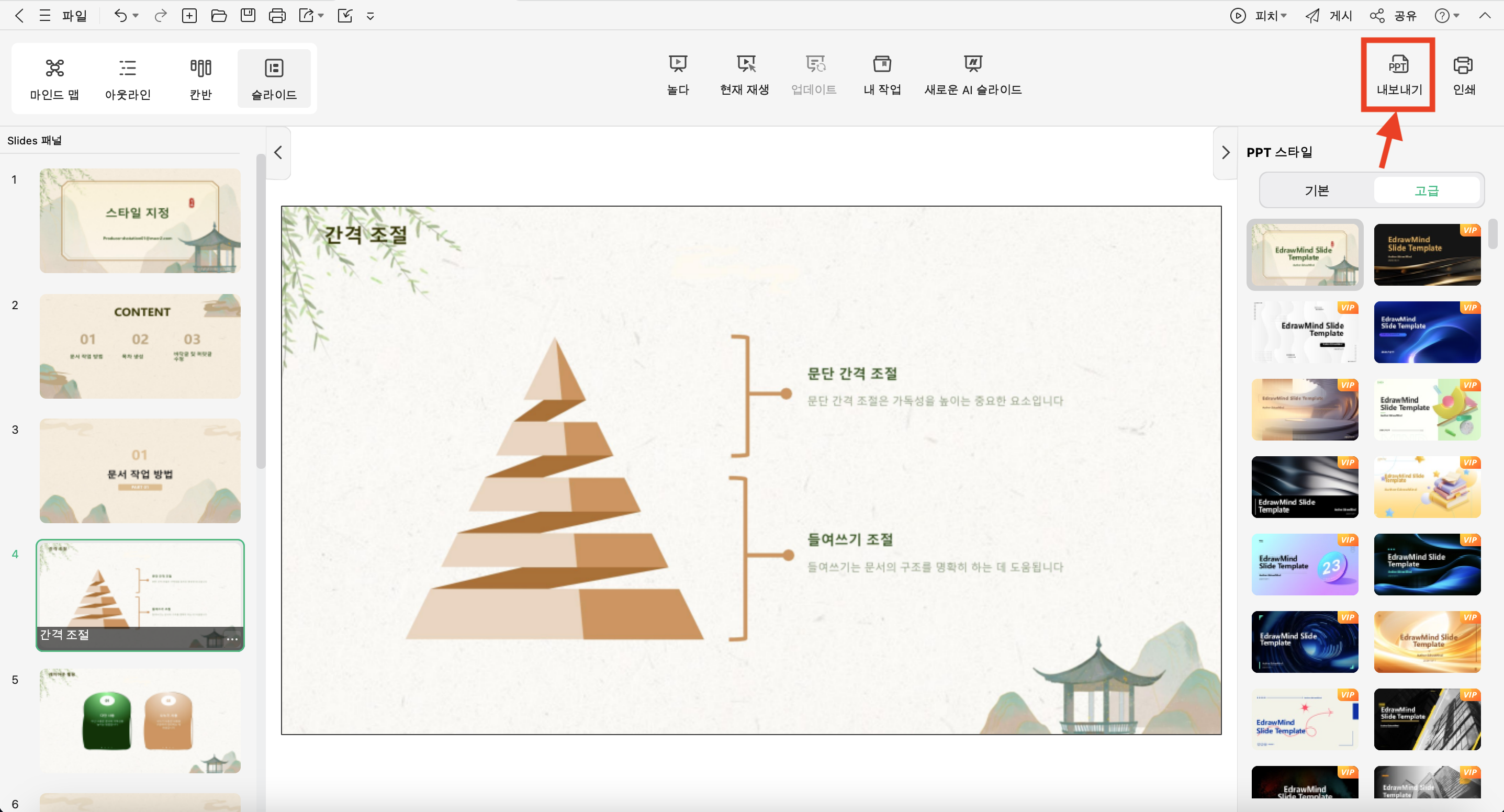Click the 공유 share button

pos(1394,16)
